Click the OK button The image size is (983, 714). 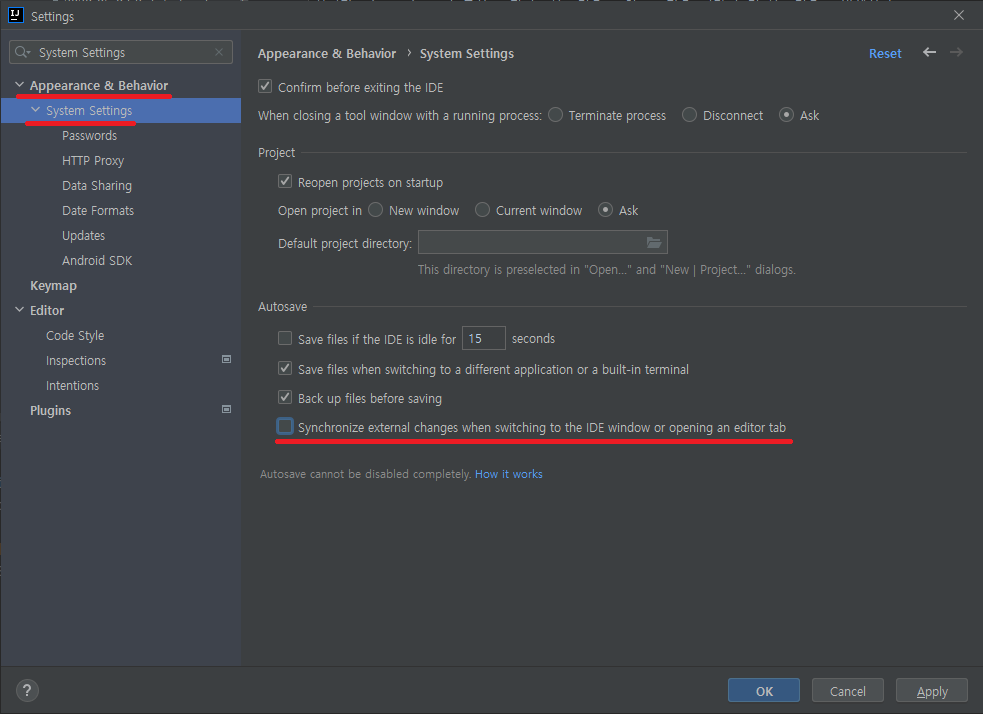[764, 690]
